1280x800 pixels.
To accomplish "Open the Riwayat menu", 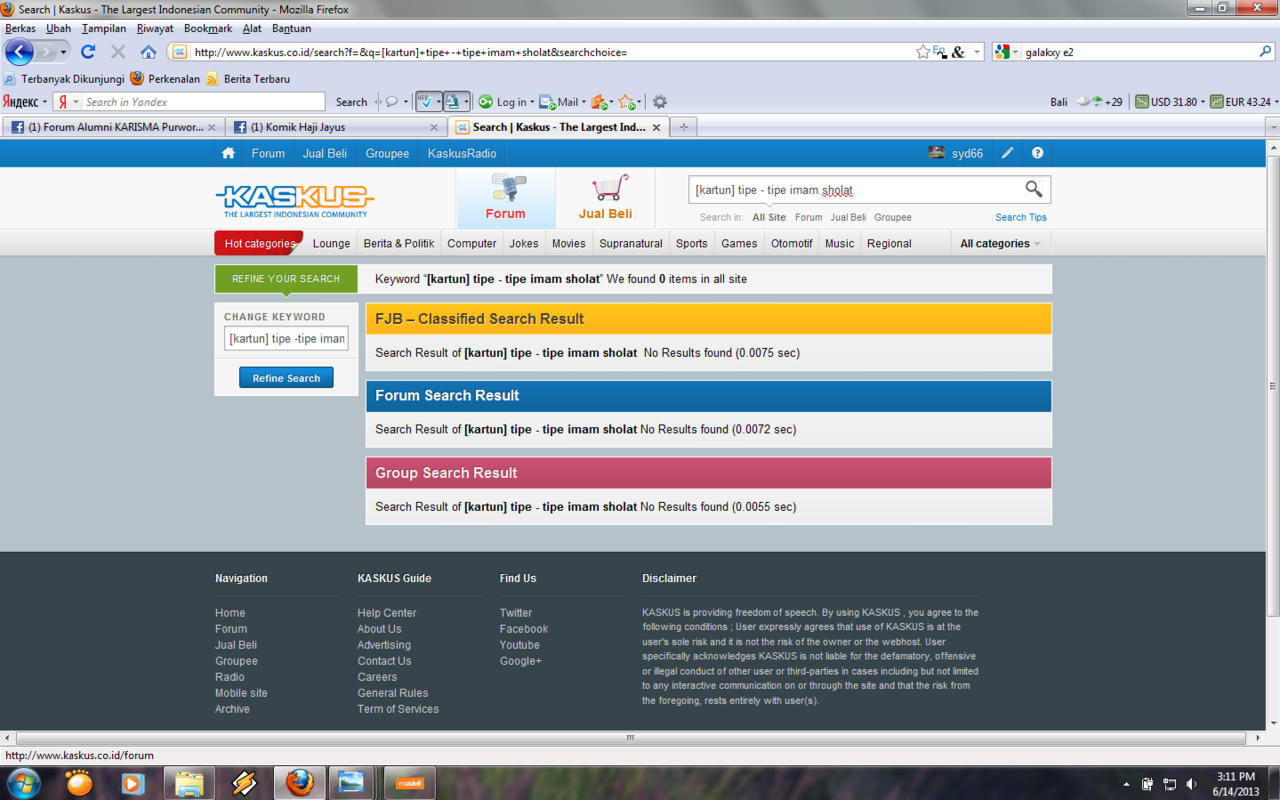I will click(x=155, y=29).
